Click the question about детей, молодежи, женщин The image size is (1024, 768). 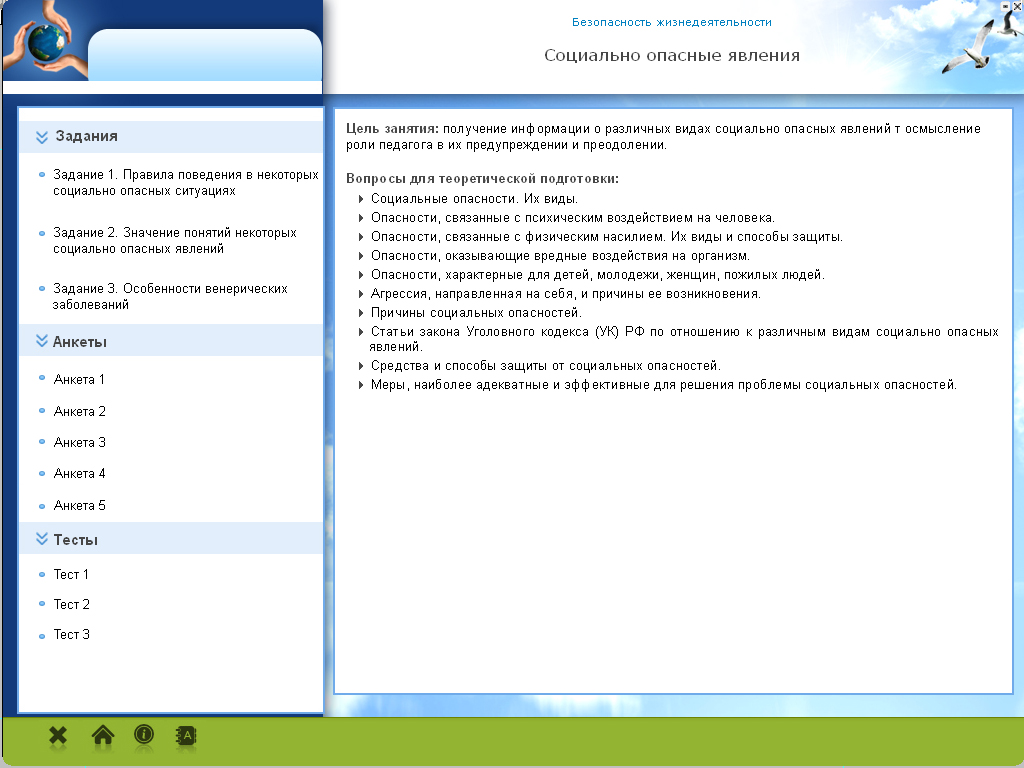click(598, 274)
